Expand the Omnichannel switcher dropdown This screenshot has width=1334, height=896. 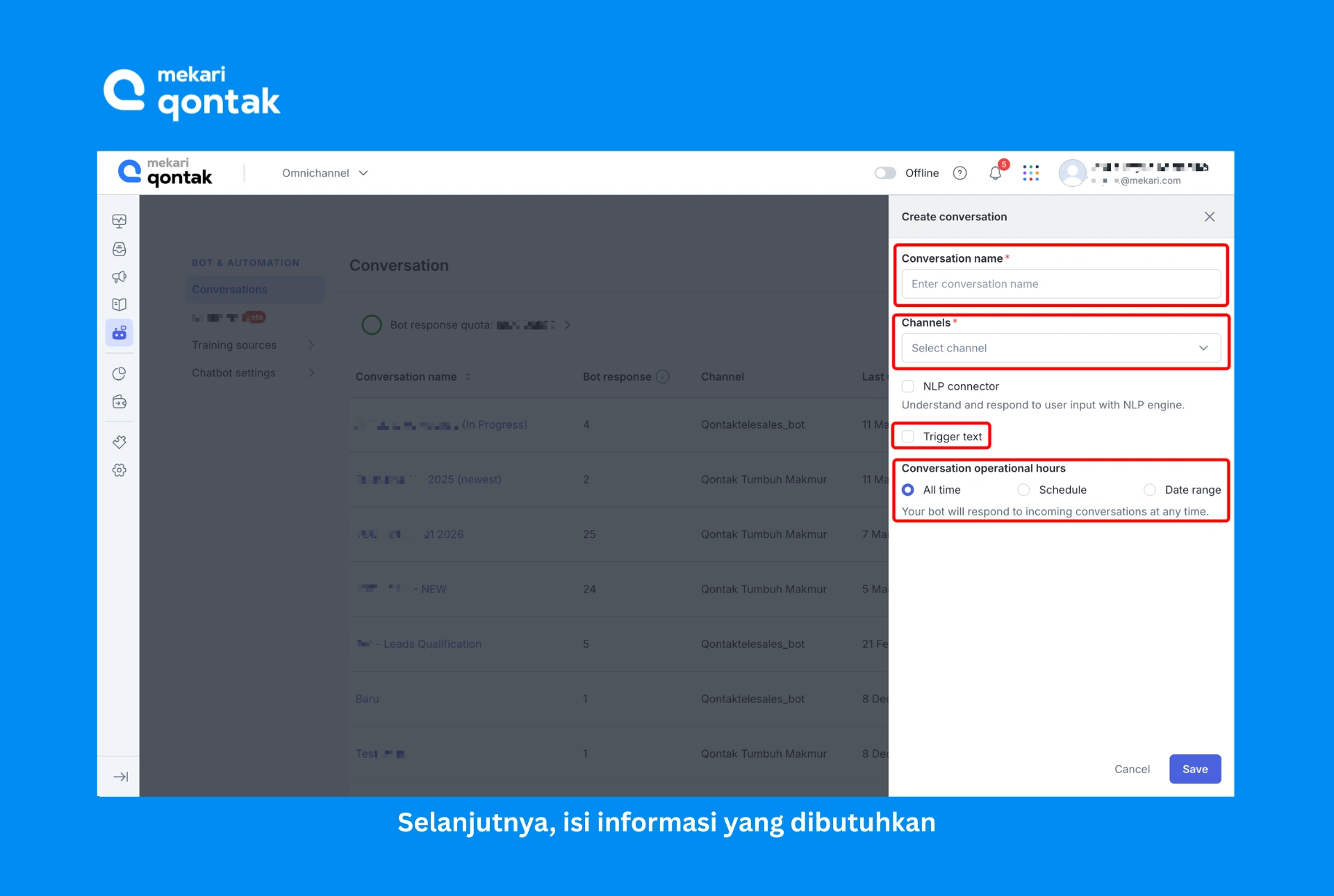coord(324,173)
